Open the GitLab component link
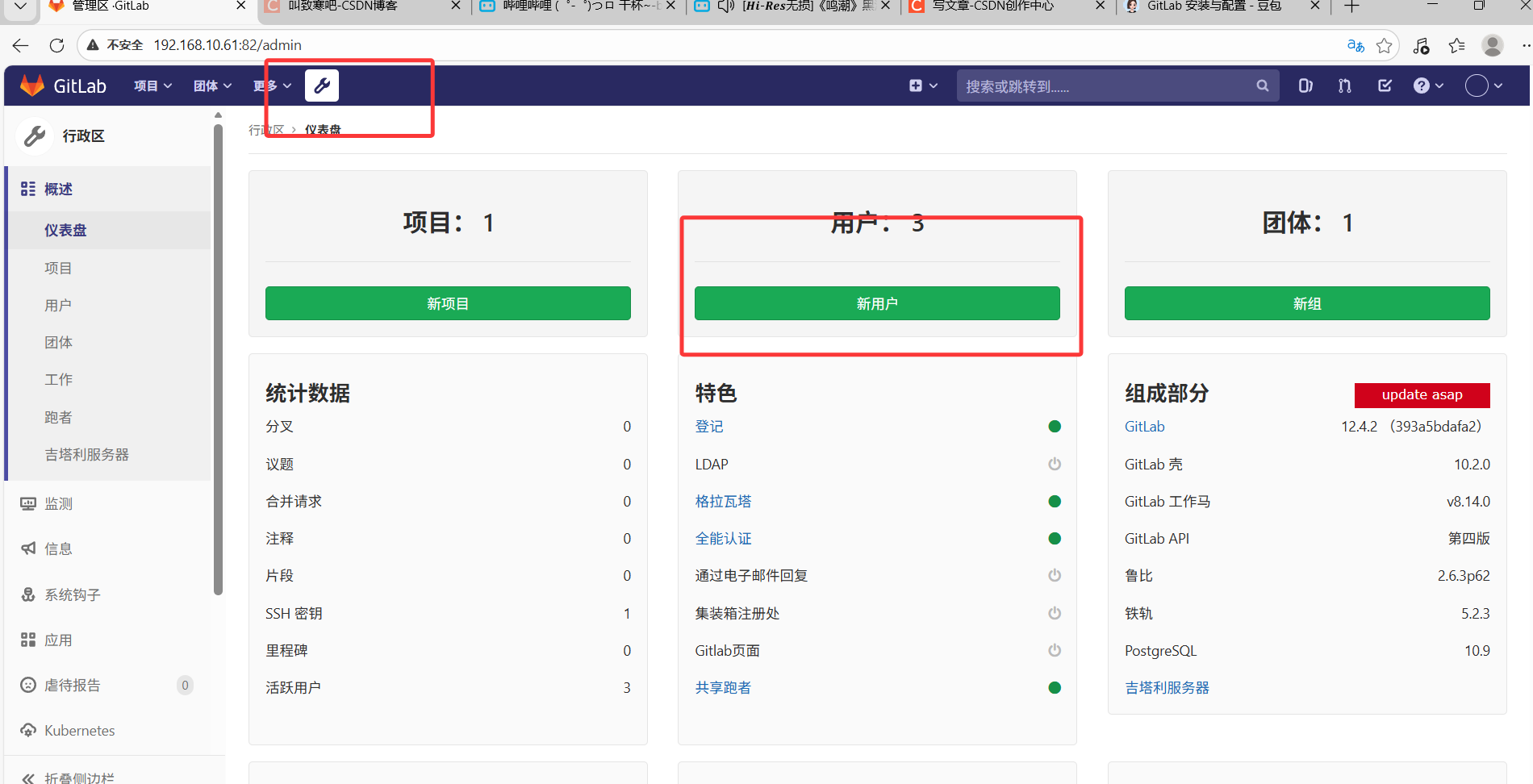This screenshot has width=1533, height=784. (1144, 427)
